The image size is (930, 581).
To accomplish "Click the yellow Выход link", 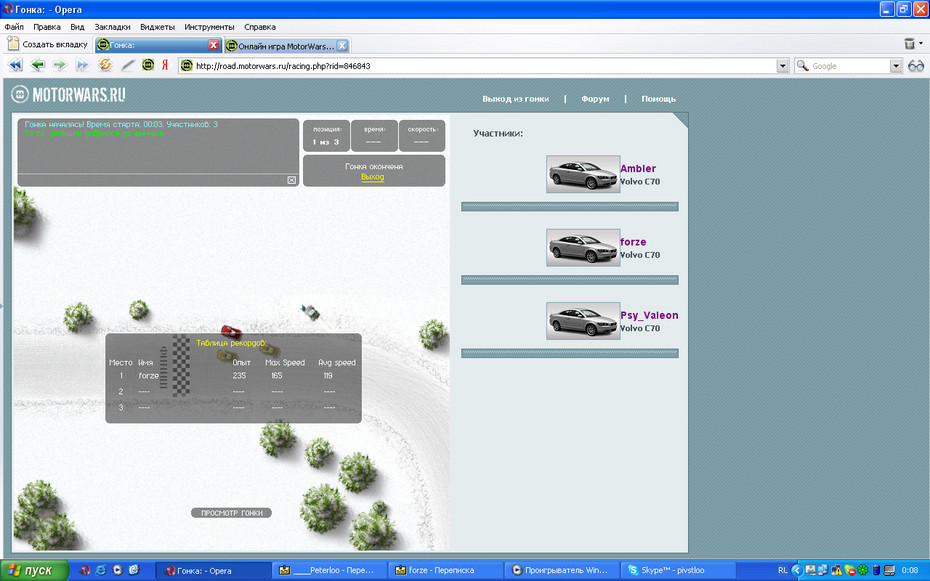I will click(372, 177).
